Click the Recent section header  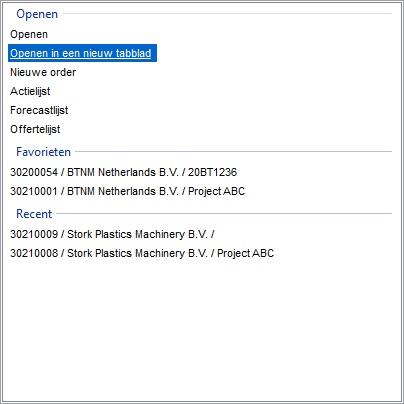point(34,214)
